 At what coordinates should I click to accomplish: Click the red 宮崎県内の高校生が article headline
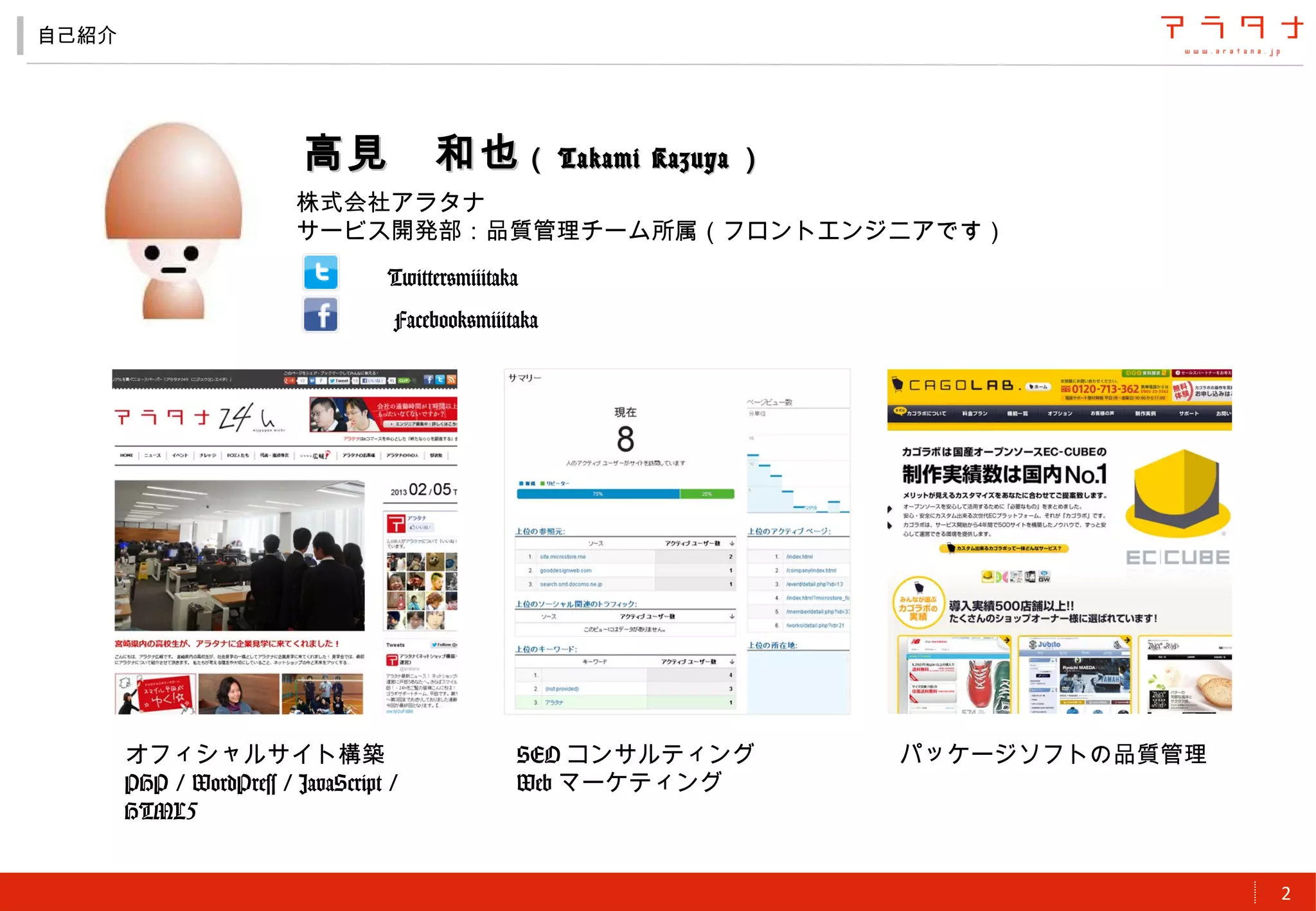pyautogui.click(x=227, y=643)
